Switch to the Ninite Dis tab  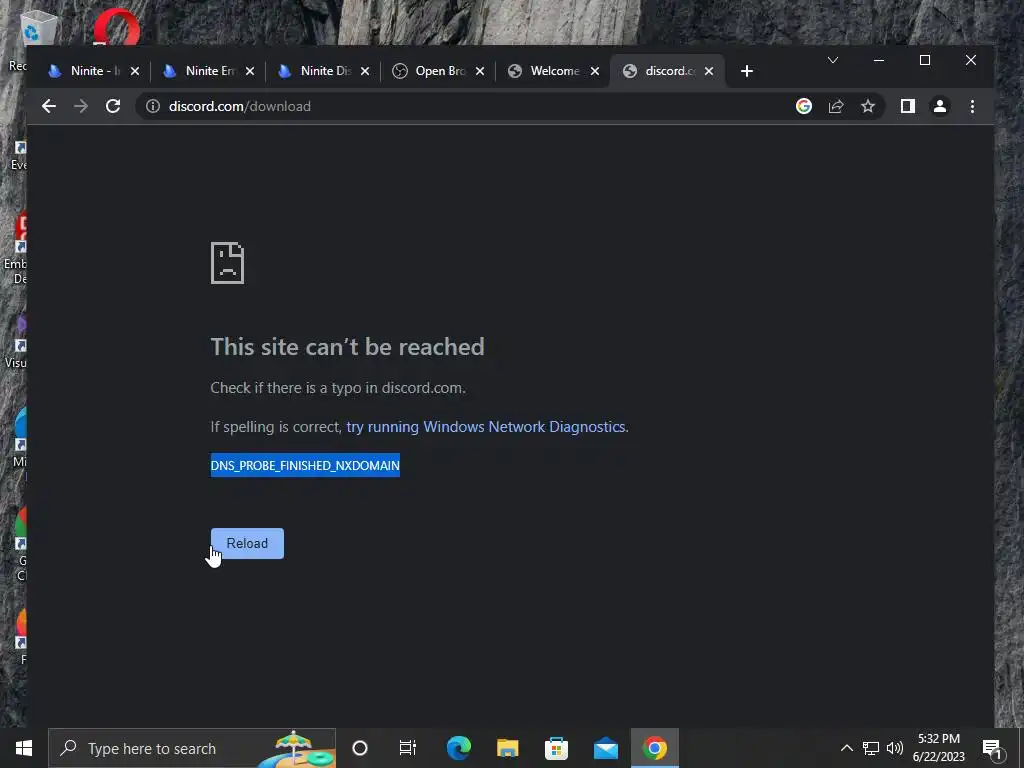(x=324, y=71)
